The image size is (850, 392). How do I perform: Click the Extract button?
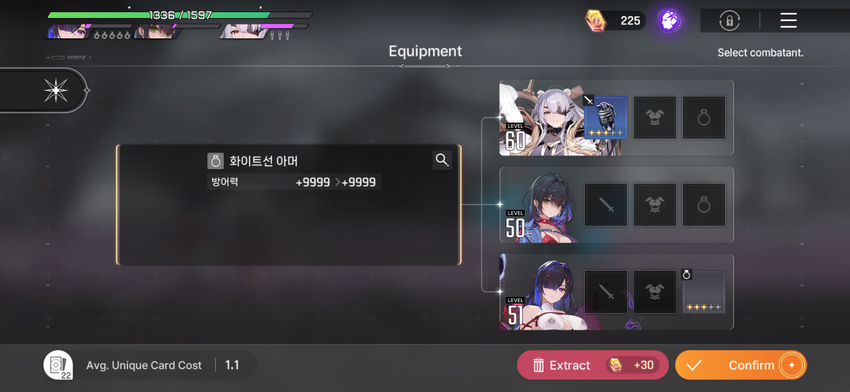[x=592, y=365]
